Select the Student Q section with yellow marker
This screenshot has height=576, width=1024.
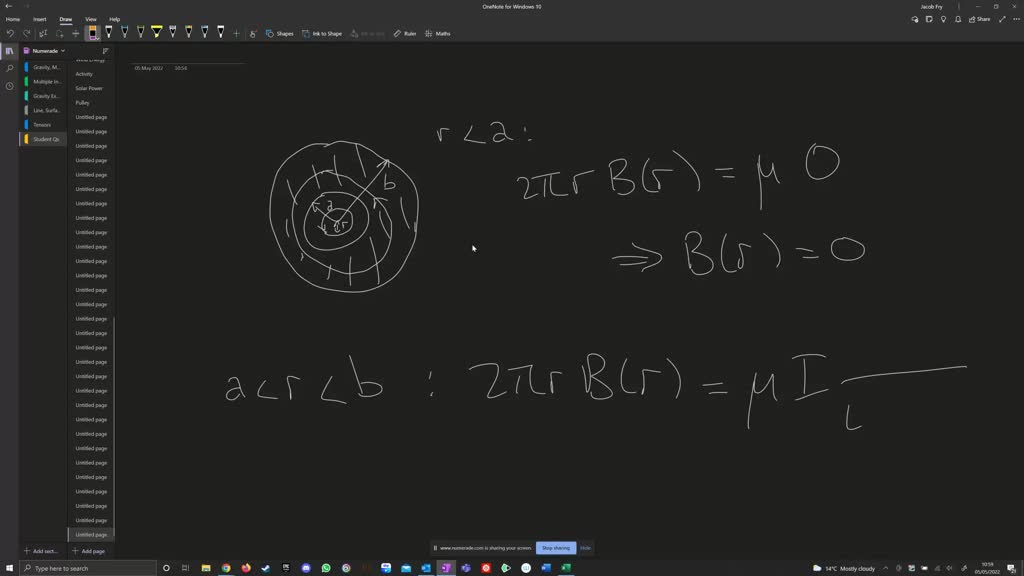coord(45,139)
